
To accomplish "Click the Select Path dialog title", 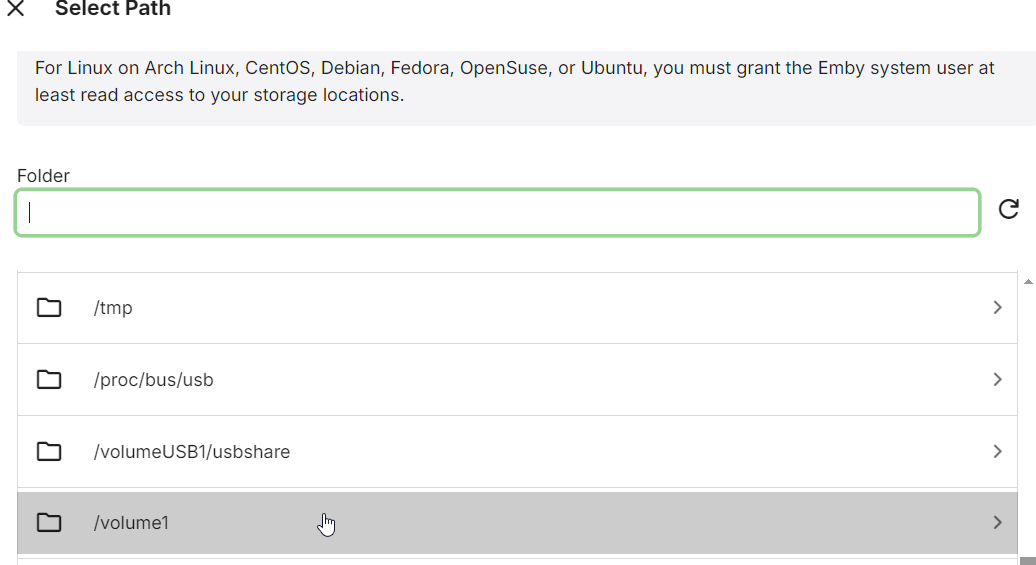I will point(113,9).
